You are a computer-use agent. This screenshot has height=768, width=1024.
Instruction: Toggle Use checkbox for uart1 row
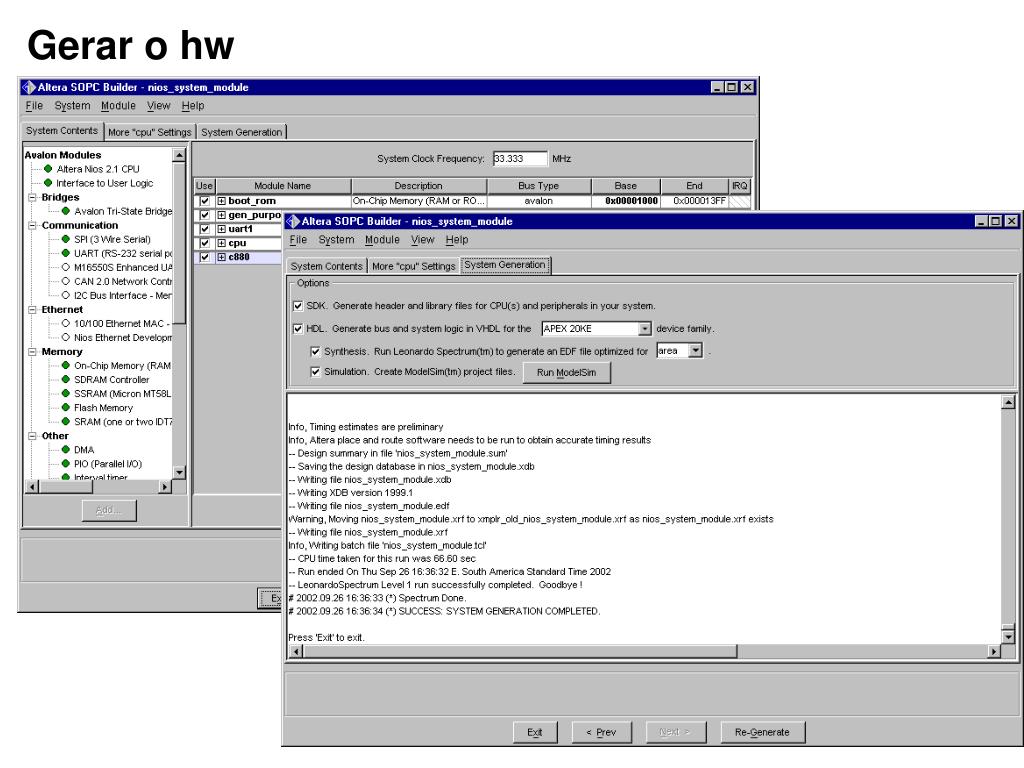[205, 229]
